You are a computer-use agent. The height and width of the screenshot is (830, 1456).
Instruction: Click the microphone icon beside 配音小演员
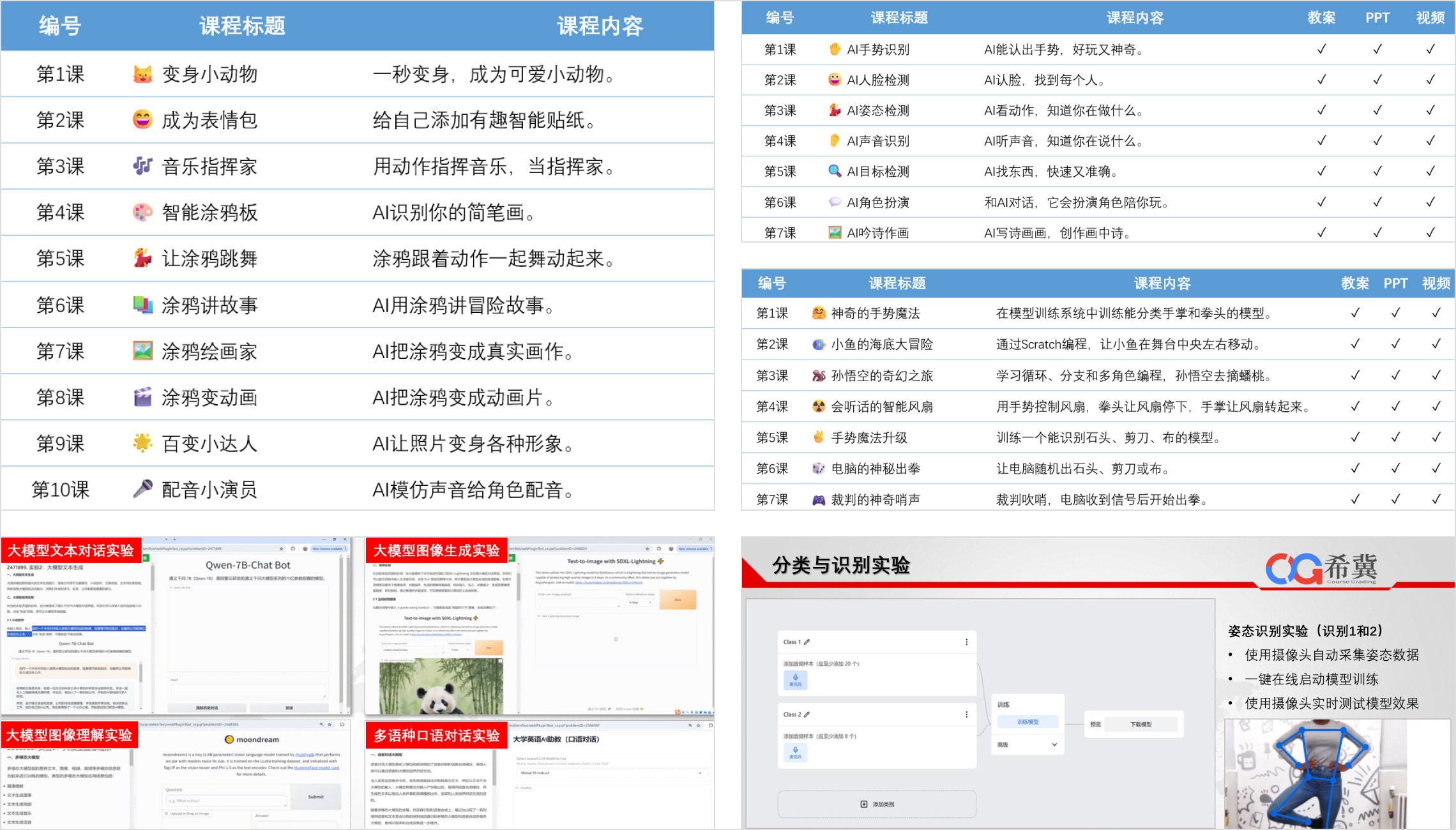pos(142,490)
